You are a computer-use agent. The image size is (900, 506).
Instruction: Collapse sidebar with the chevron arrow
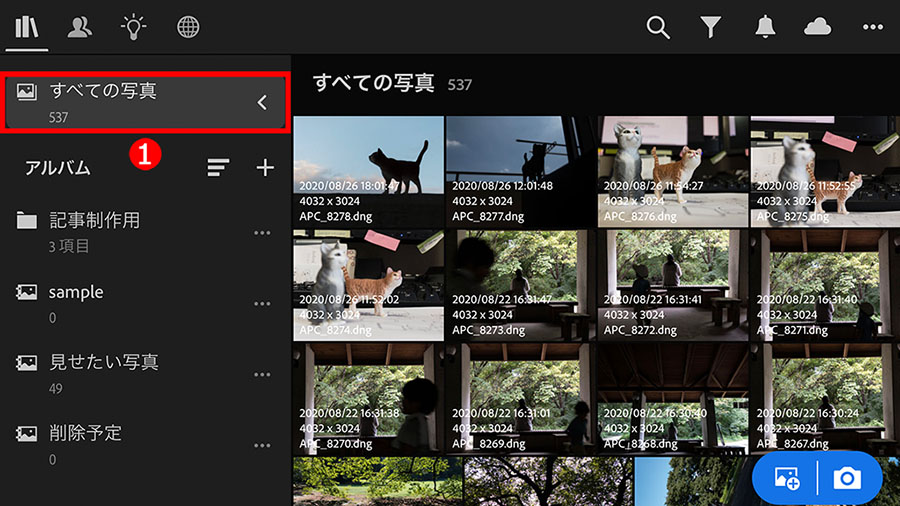tap(262, 103)
